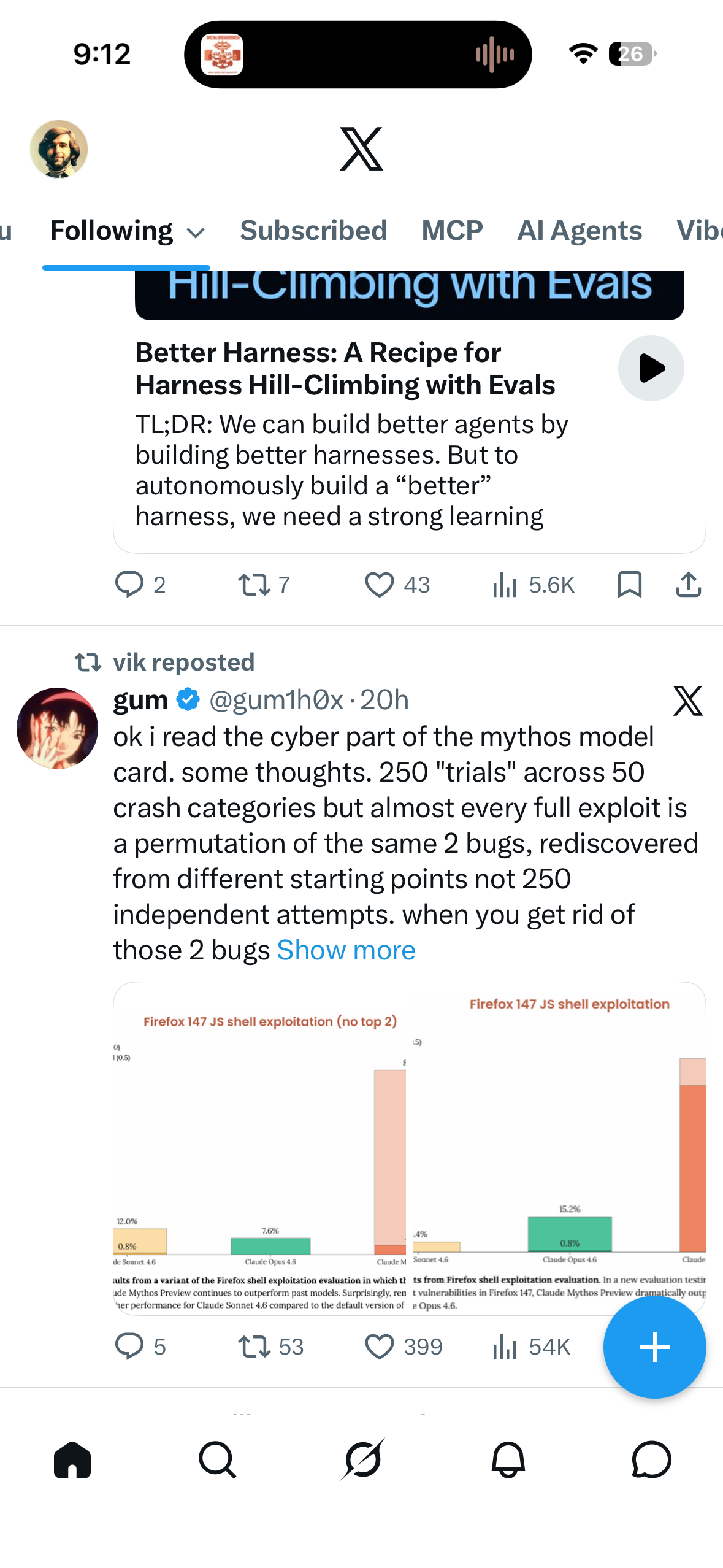Viewport: 723px width, 1568px height.
Task: Open gum's @gum1h0x profile handle
Action: pos(276,700)
